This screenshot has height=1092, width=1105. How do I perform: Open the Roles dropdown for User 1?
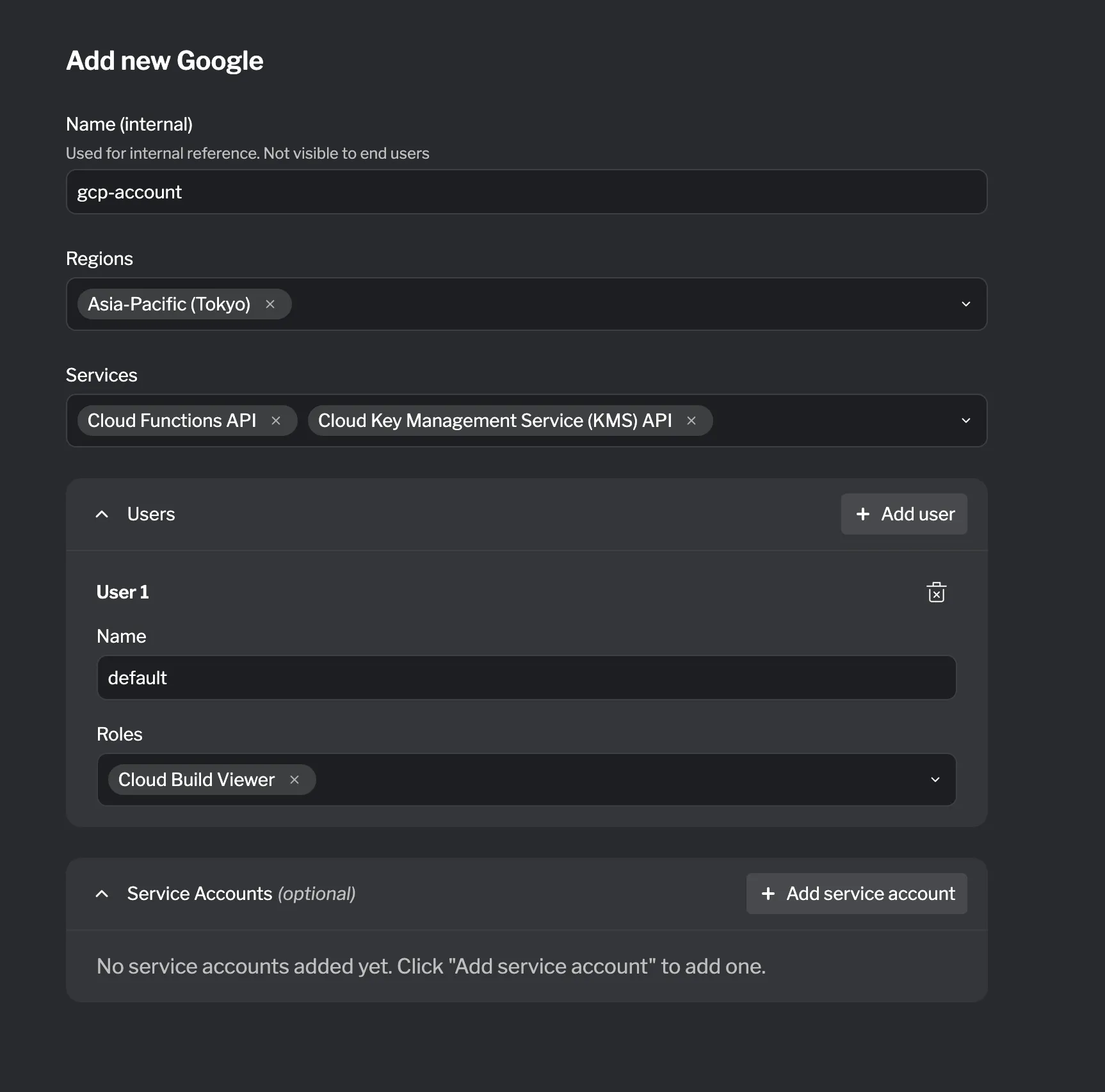[935, 780]
